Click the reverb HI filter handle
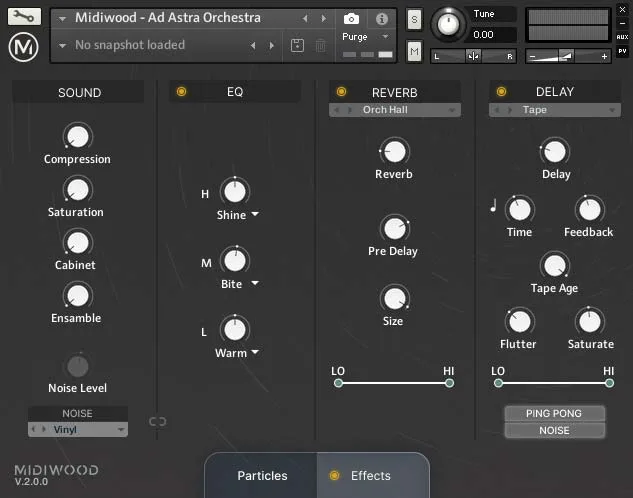The image size is (633, 498). [x=449, y=383]
